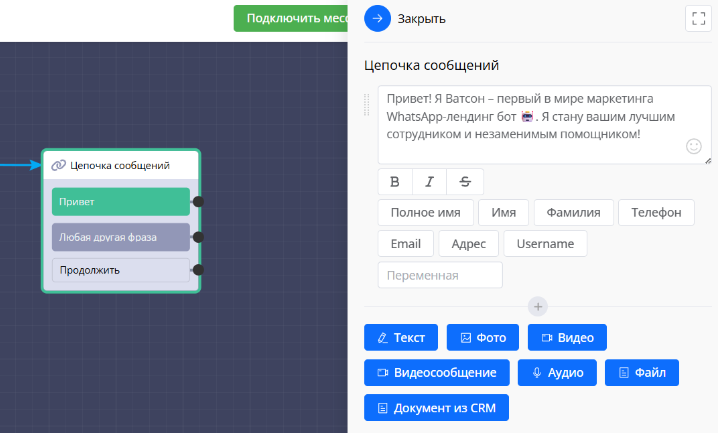Image resolution: width=718 pixels, height=433 pixels.
Task: Apply strikethrough formatting to text
Action: click(x=464, y=181)
